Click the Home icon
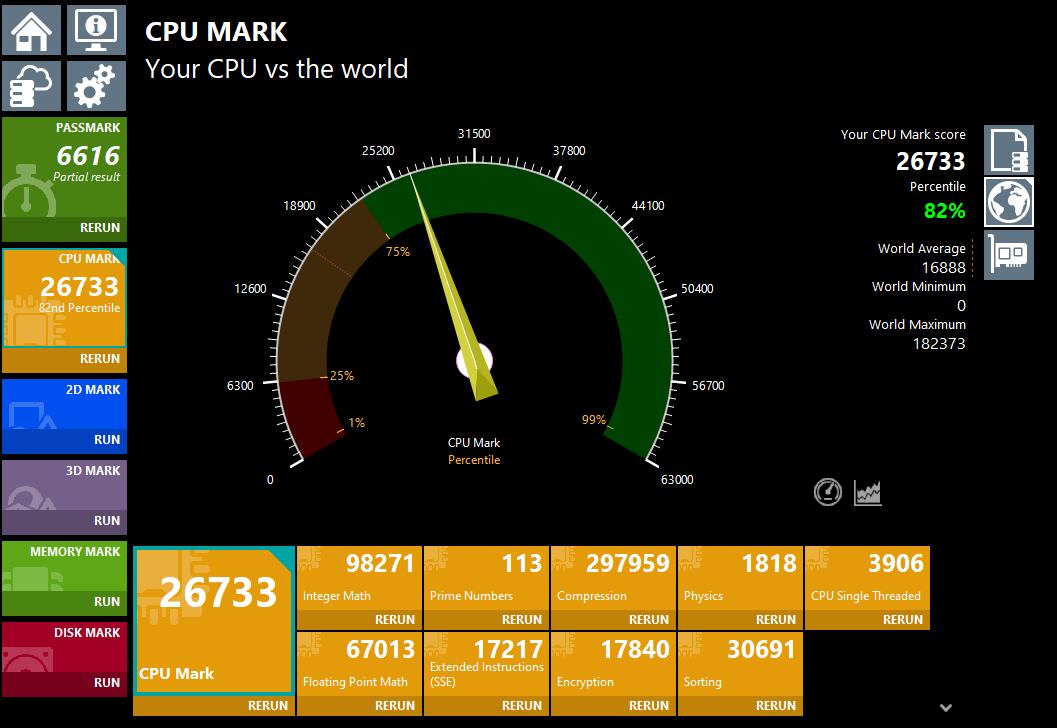 (x=31, y=30)
